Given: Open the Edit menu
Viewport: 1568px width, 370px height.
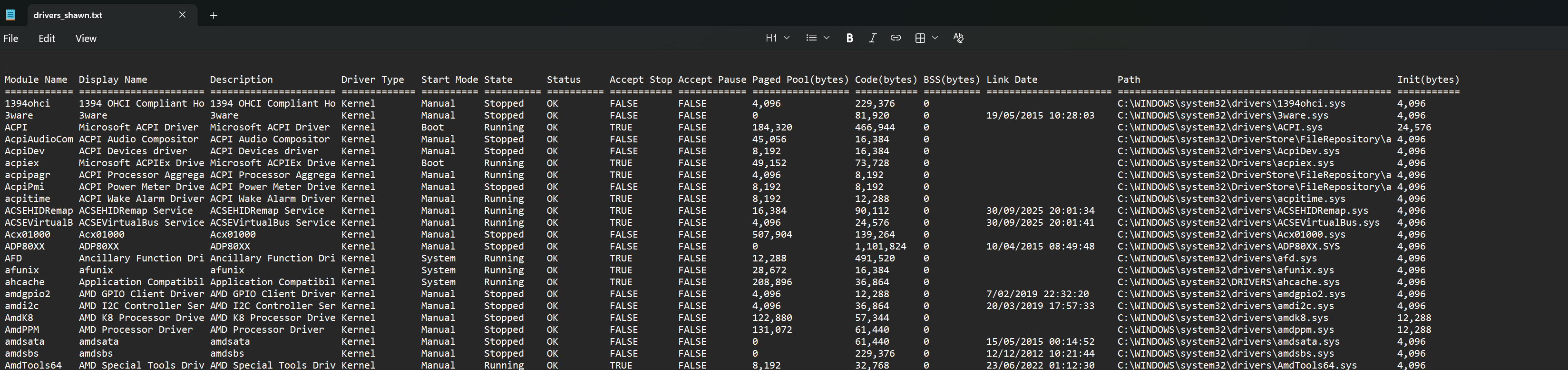Looking at the screenshot, I should (x=47, y=39).
